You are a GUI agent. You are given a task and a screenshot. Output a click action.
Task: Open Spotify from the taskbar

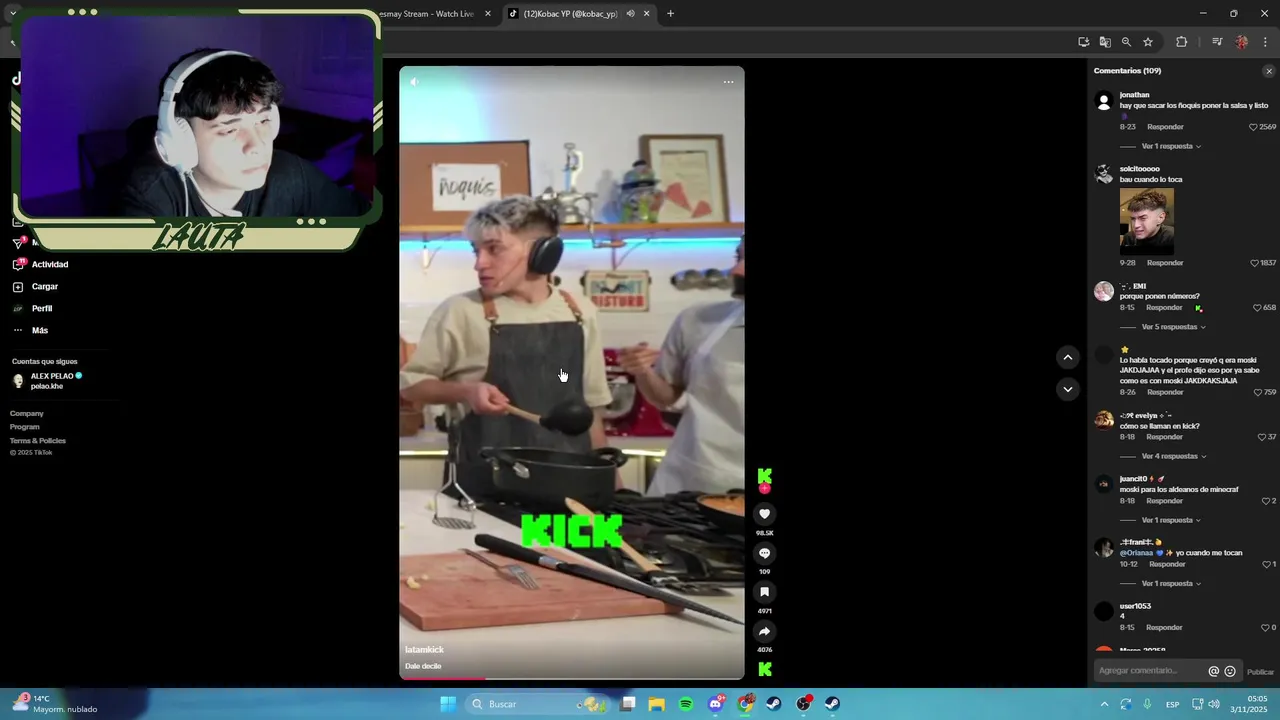[686, 704]
